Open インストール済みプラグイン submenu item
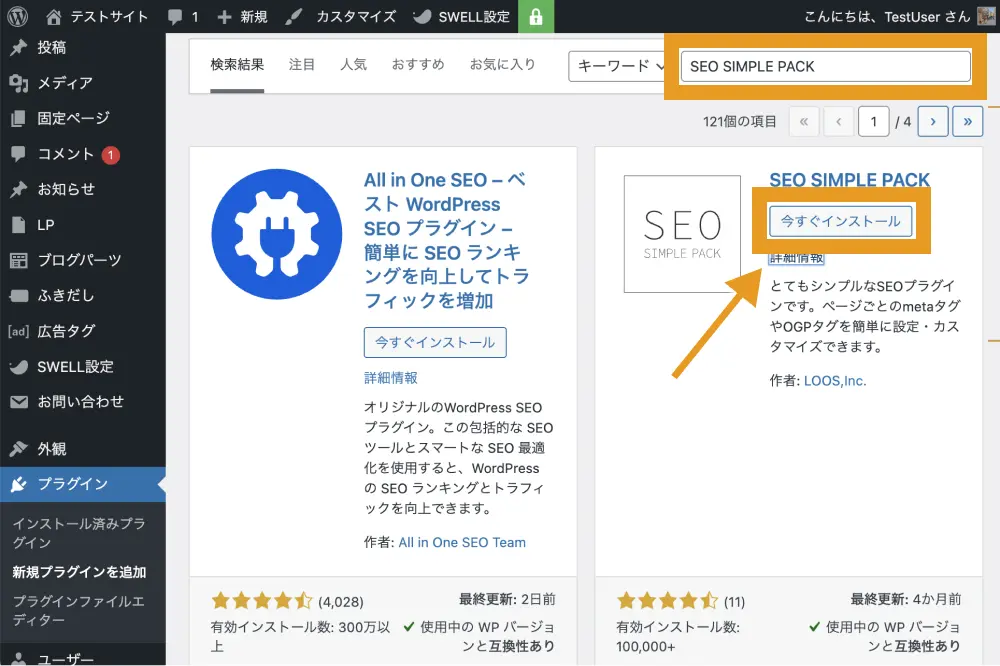 [x=78, y=533]
